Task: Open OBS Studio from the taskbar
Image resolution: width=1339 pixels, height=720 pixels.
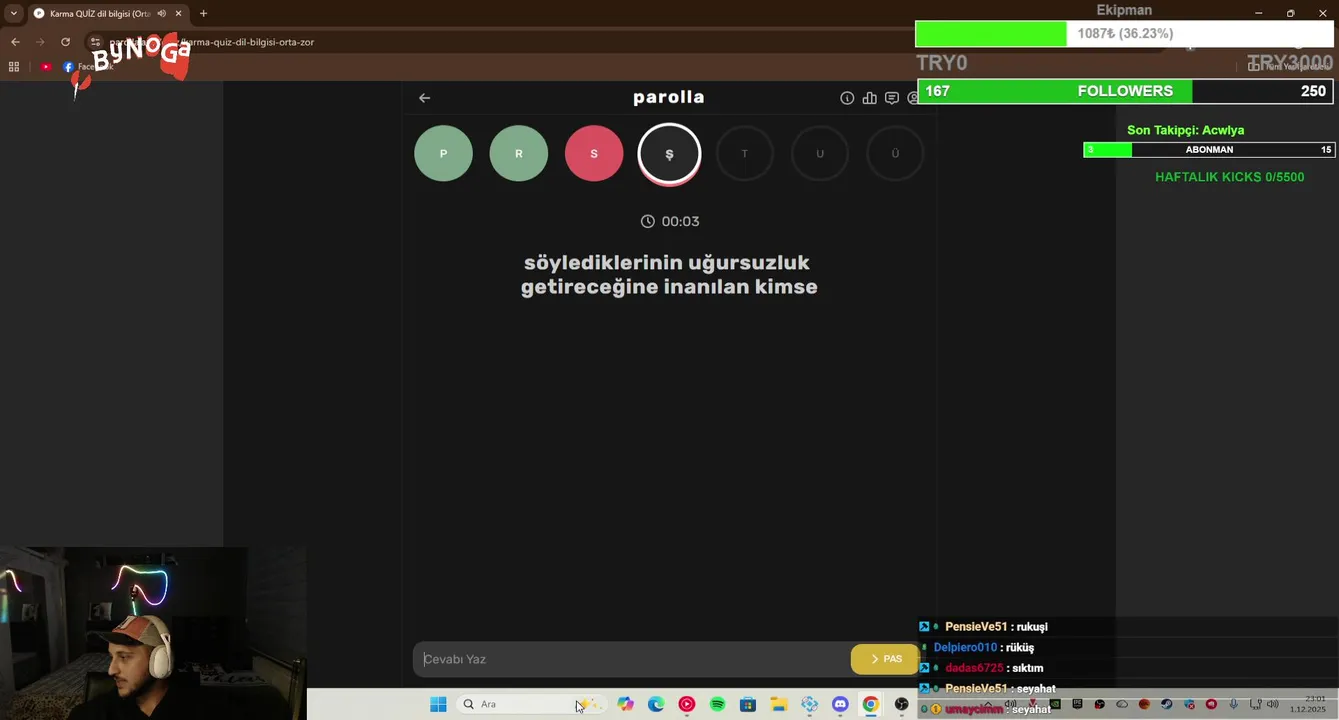Action: [x=902, y=704]
